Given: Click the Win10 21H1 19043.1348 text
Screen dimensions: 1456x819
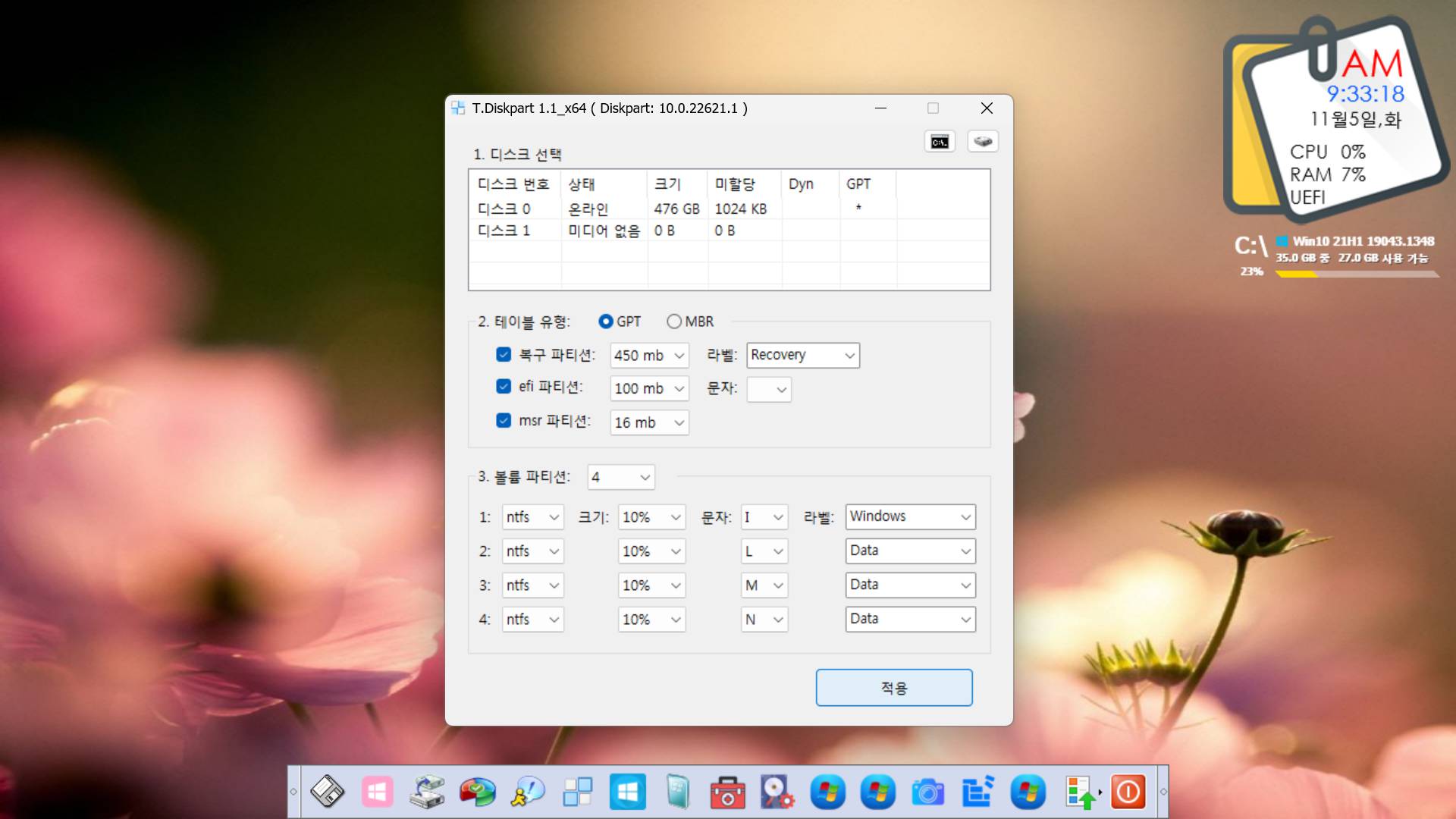Looking at the screenshot, I should tap(1363, 241).
